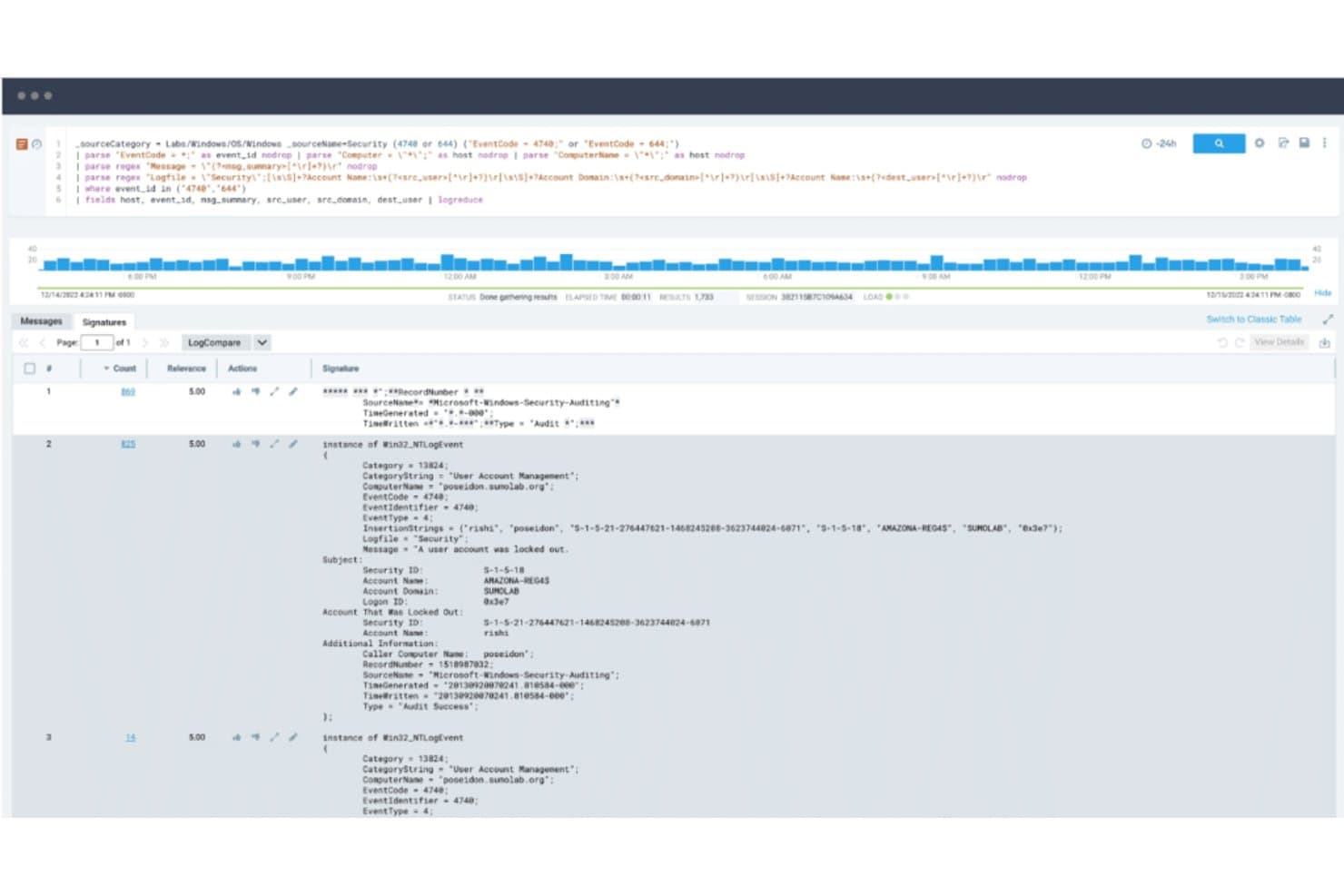Sort by the Count column header
1344x896 pixels.
[120, 369]
